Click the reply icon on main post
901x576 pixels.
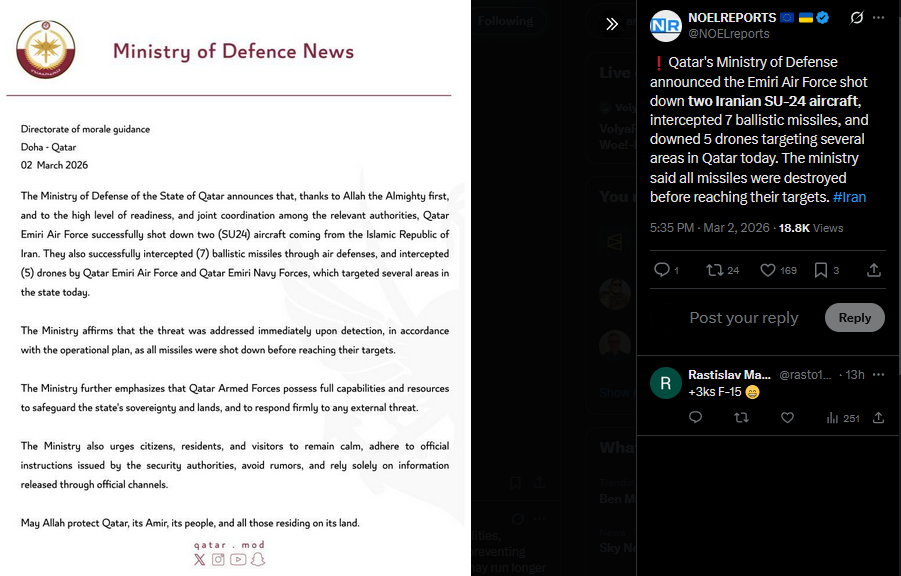[x=662, y=270]
